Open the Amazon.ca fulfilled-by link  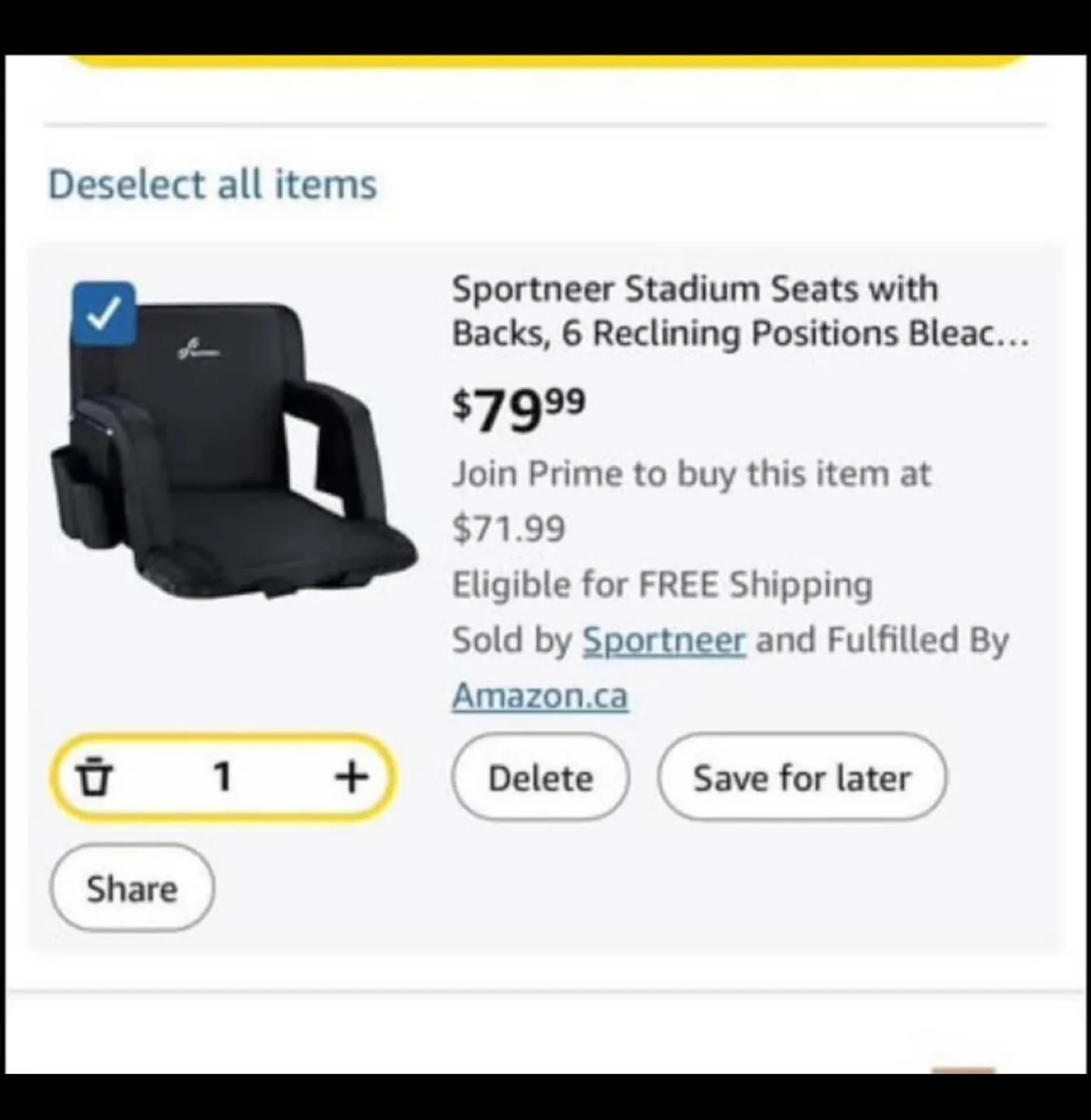click(x=540, y=695)
